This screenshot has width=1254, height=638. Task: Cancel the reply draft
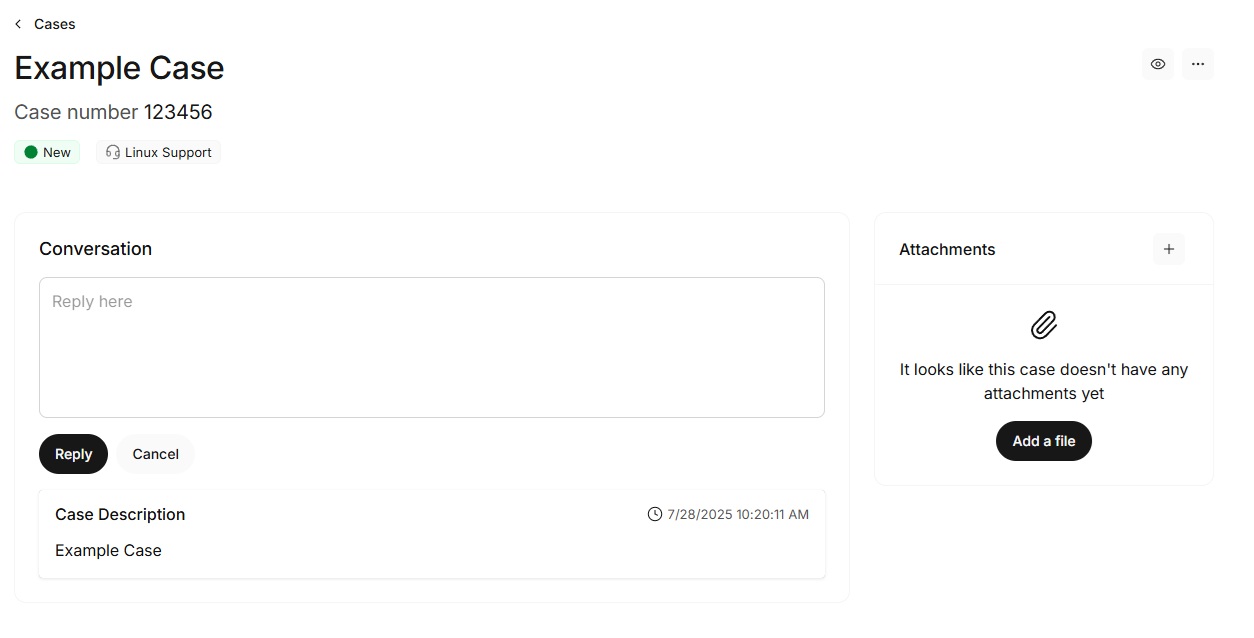click(155, 454)
